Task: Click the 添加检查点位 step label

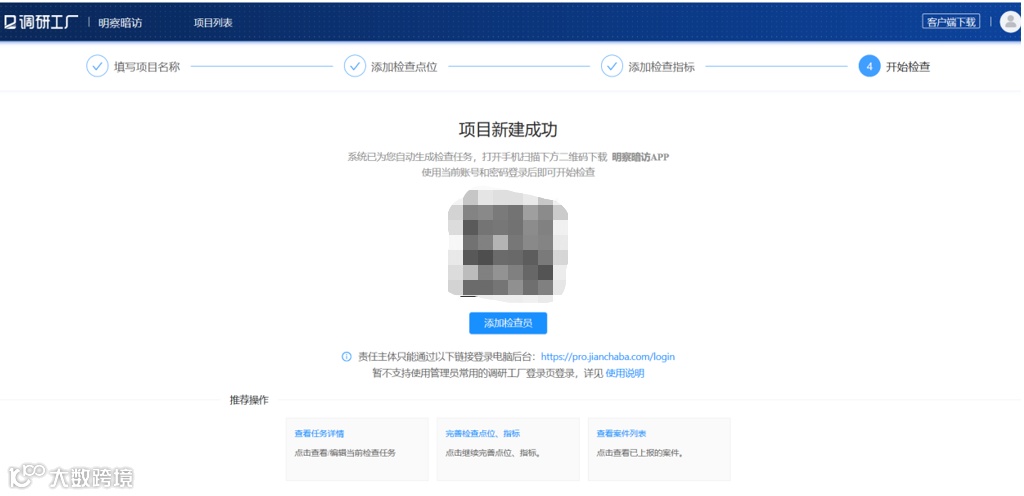Action: click(404, 67)
